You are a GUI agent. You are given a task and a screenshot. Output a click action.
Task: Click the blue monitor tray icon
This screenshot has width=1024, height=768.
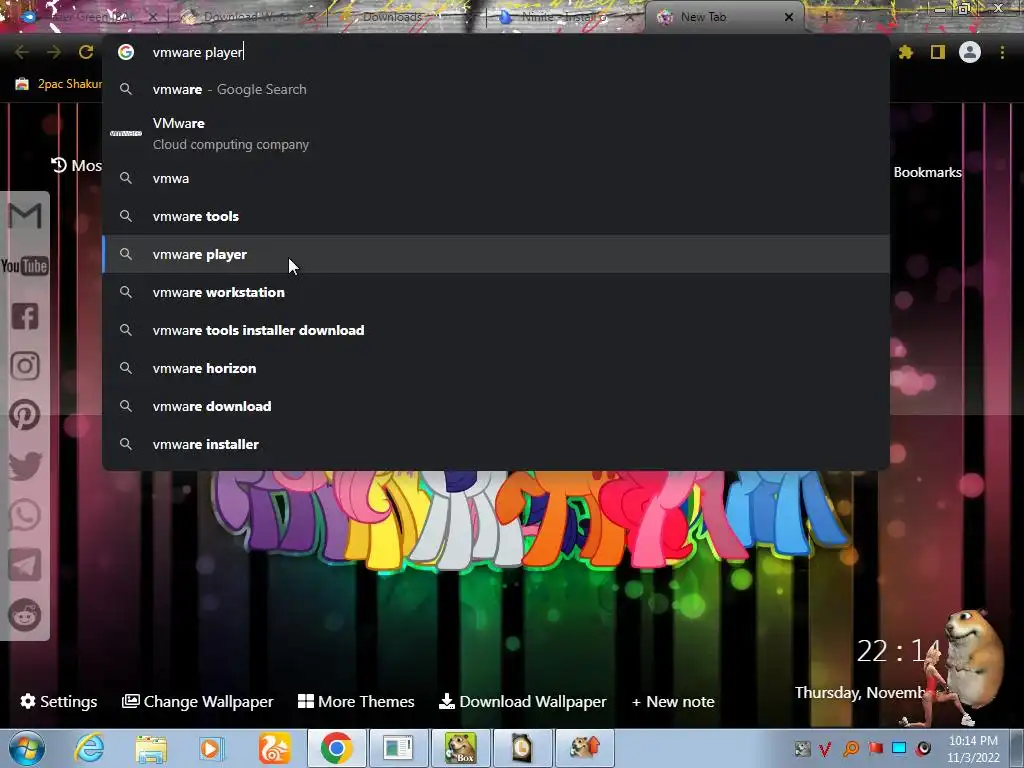[899, 748]
